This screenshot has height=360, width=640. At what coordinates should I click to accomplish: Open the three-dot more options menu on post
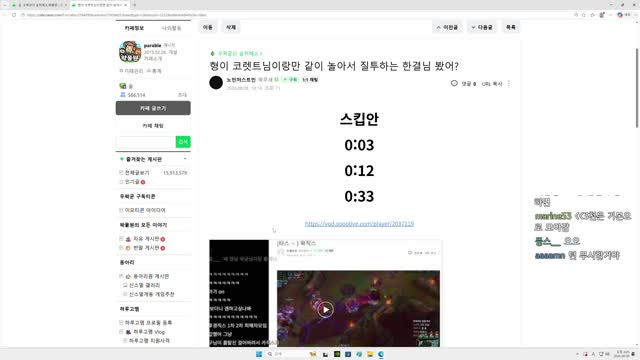point(509,83)
